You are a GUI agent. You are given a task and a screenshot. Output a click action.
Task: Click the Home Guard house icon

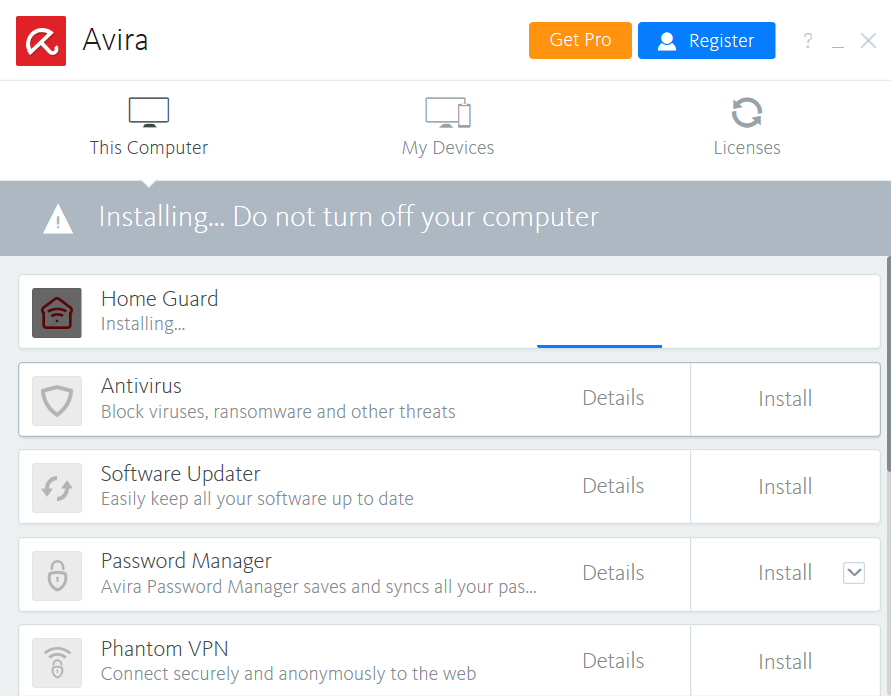[x=57, y=313]
